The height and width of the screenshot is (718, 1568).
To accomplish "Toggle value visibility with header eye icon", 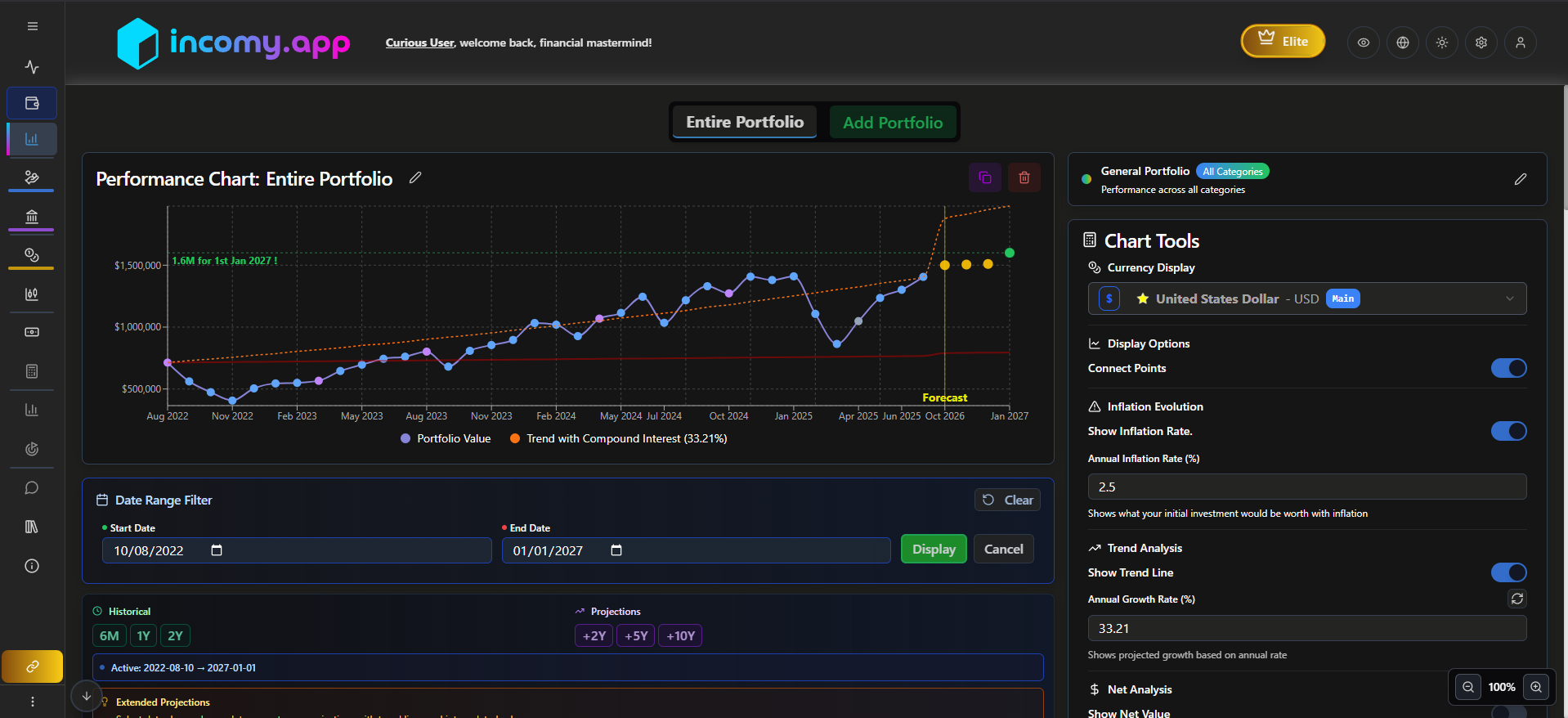I will (x=1364, y=43).
